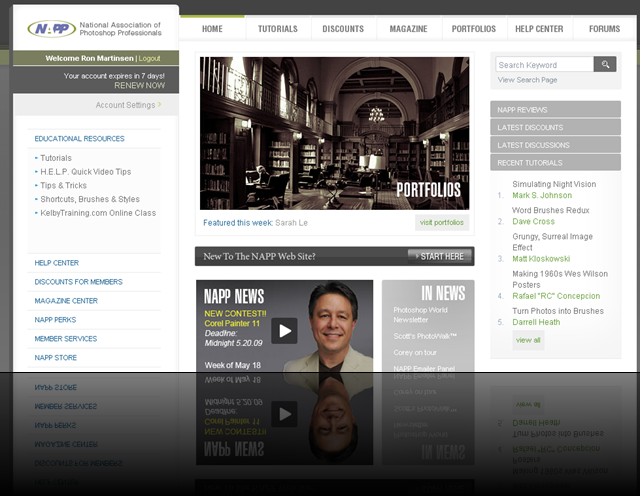
Task: Open Grungy, Surreal Image Effect tutorial
Action: pos(552,242)
